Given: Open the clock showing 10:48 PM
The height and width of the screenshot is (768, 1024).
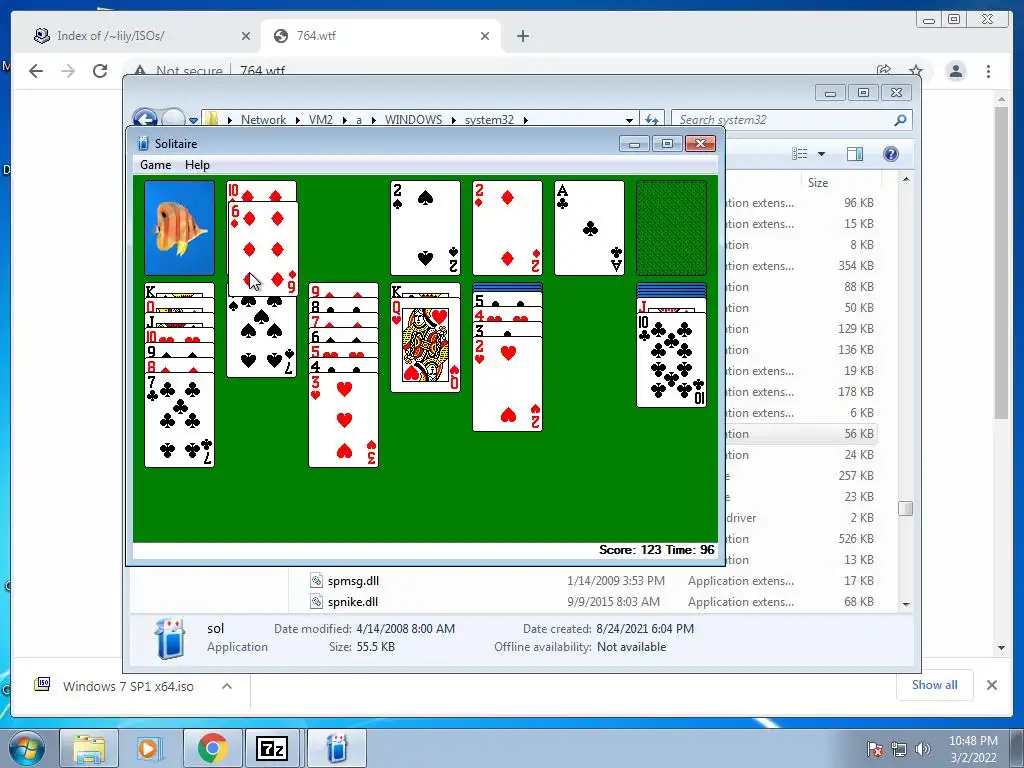Looking at the screenshot, I should point(973,748).
